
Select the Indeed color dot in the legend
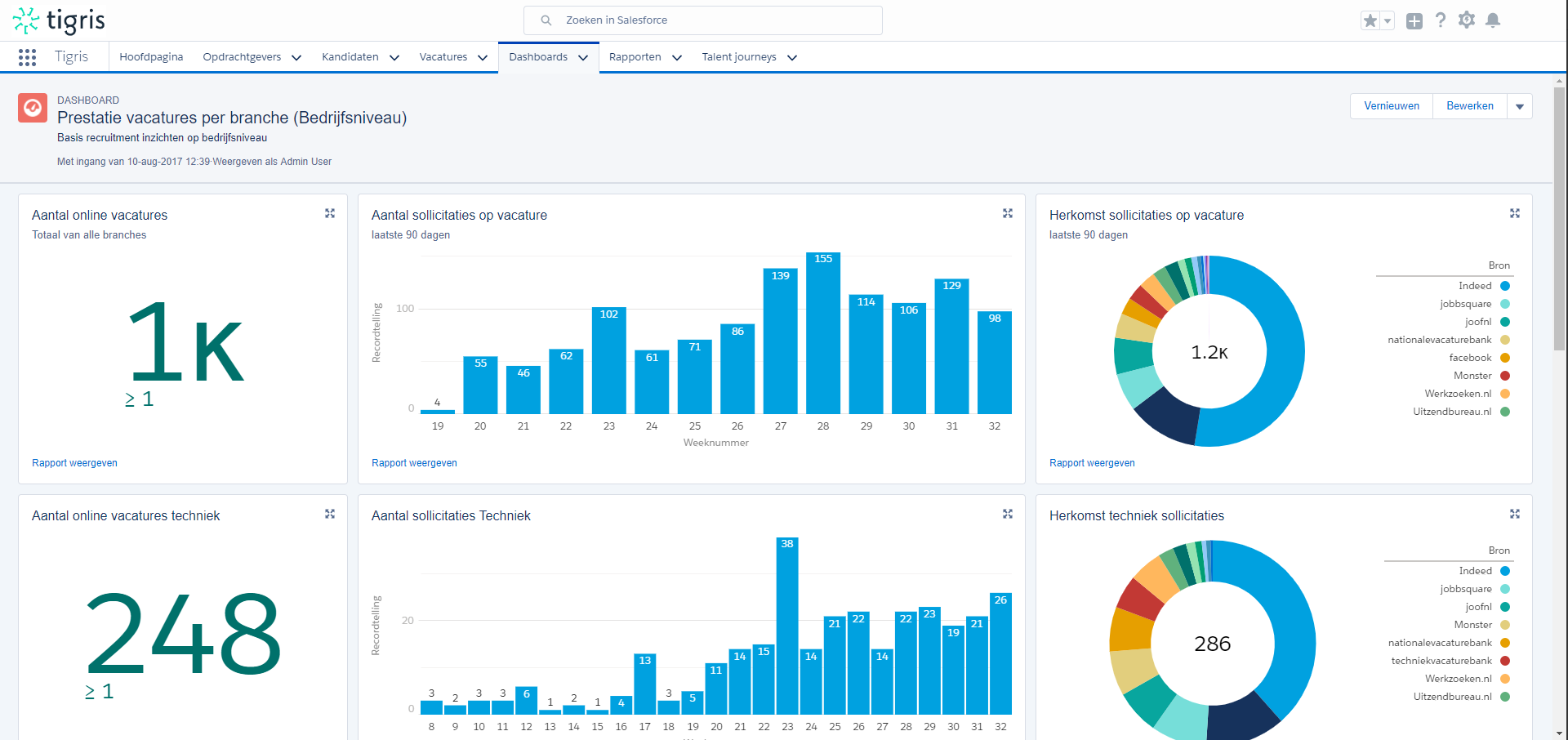click(1503, 286)
